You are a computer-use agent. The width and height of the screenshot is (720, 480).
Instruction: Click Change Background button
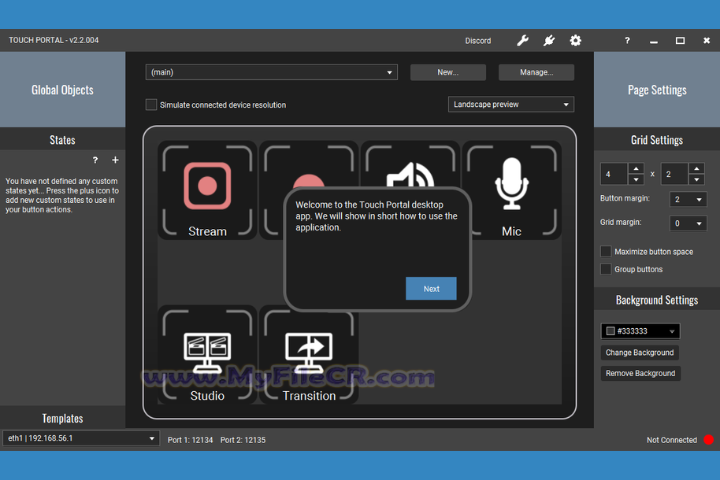point(640,352)
